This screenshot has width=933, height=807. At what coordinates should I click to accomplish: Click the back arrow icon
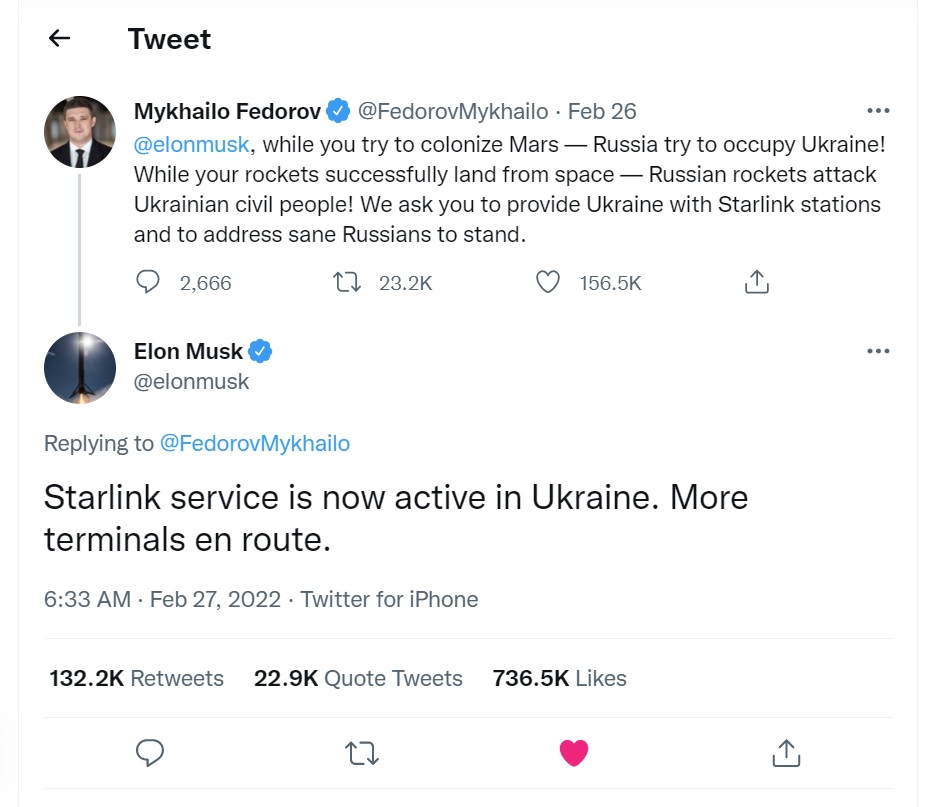(x=60, y=39)
